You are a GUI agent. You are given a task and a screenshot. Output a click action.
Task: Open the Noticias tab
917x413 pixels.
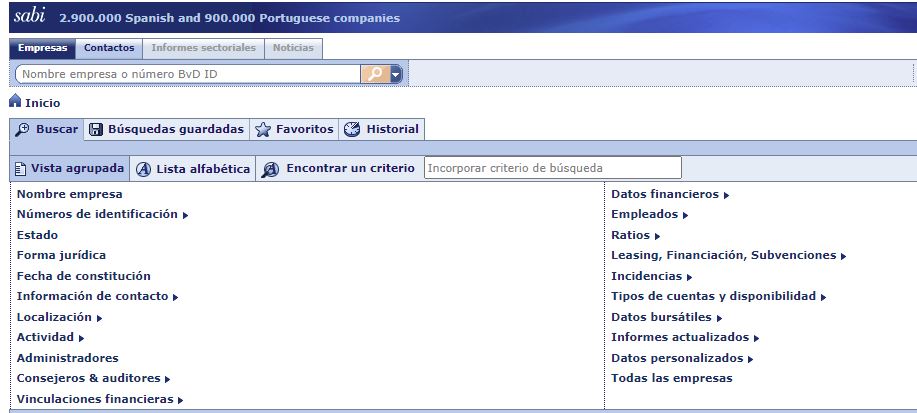(x=293, y=47)
